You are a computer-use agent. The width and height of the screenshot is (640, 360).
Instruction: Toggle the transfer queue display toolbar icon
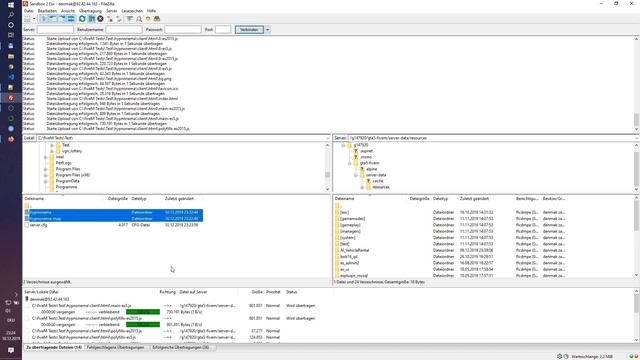click(x=71, y=19)
